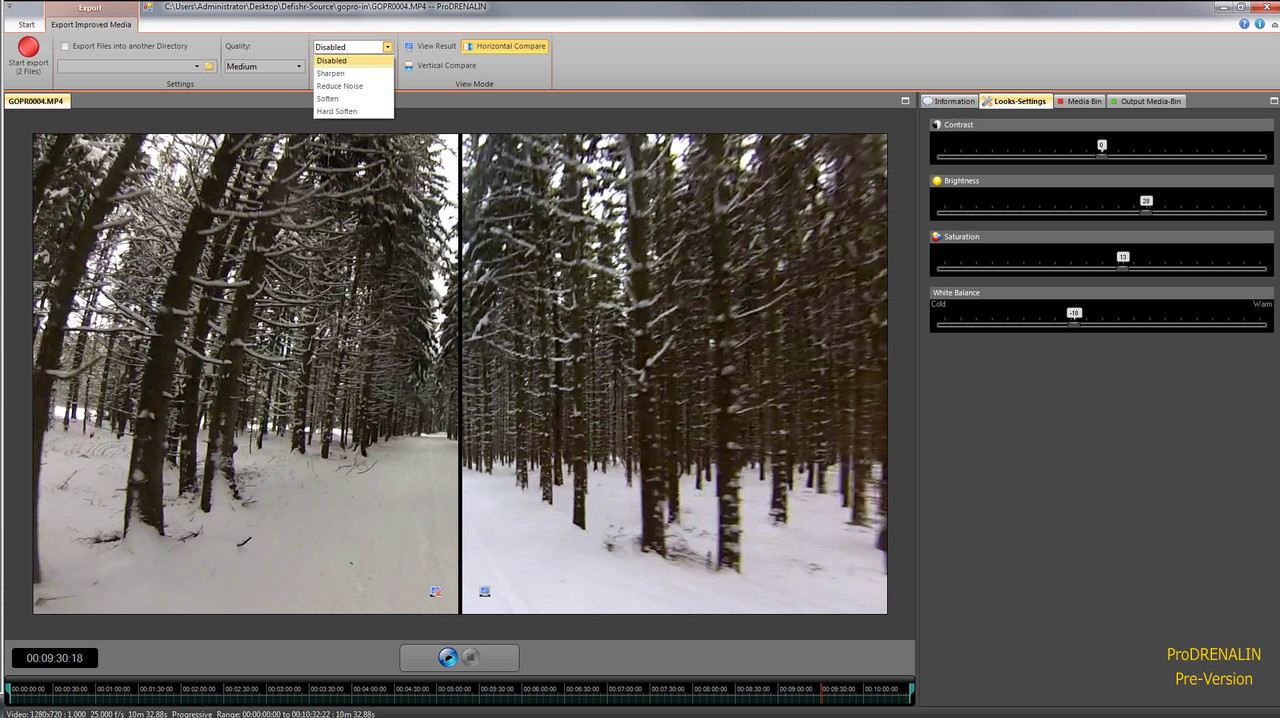The image size is (1280, 718).
Task: Enable Export Files into another Directory
Action: pos(65,46)
